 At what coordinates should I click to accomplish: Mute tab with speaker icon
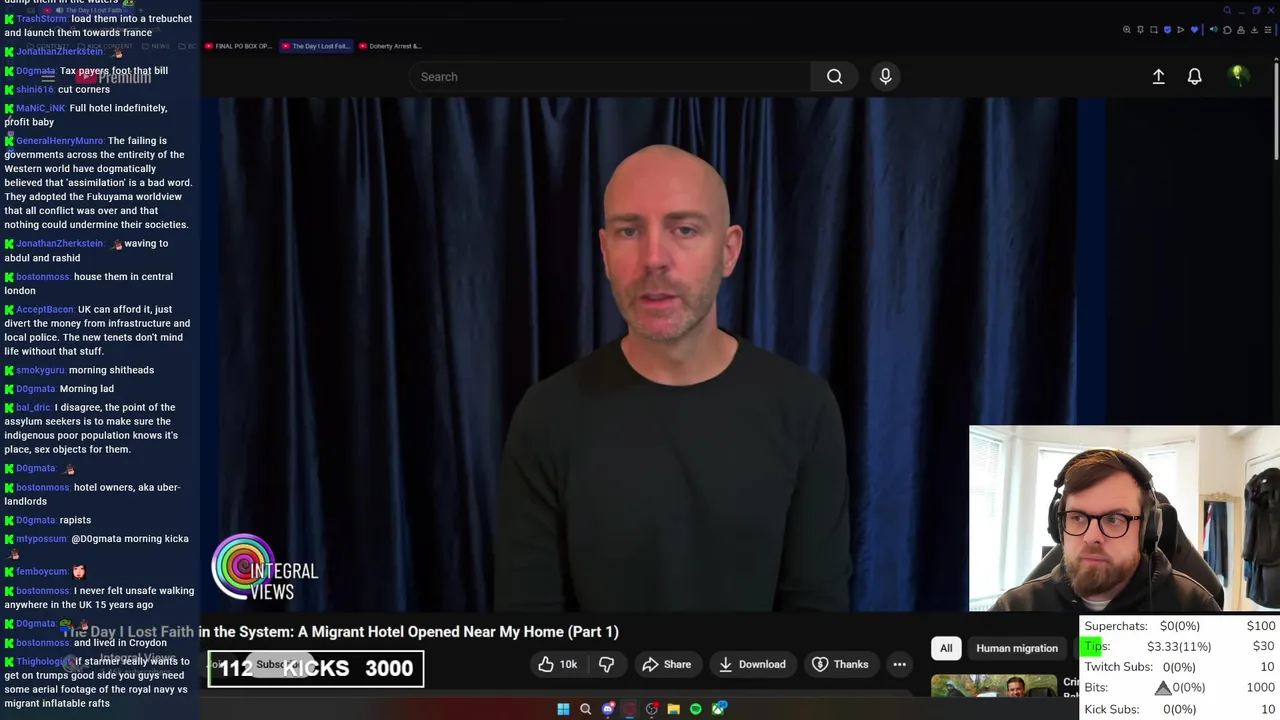point(1214,29)
